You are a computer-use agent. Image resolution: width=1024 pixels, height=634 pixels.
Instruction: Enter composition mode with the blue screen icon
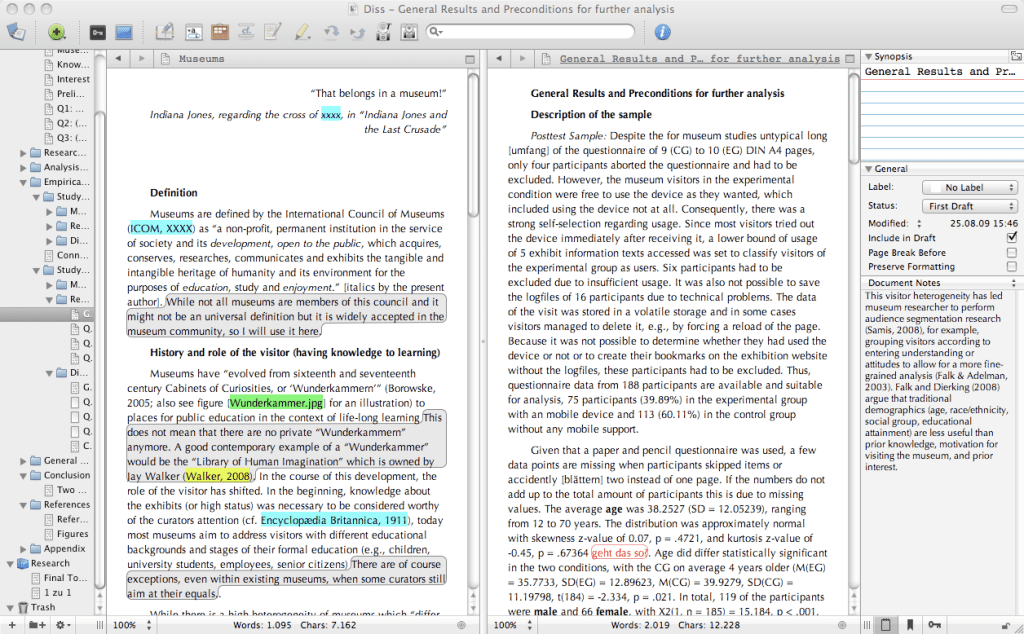[124, 31]
